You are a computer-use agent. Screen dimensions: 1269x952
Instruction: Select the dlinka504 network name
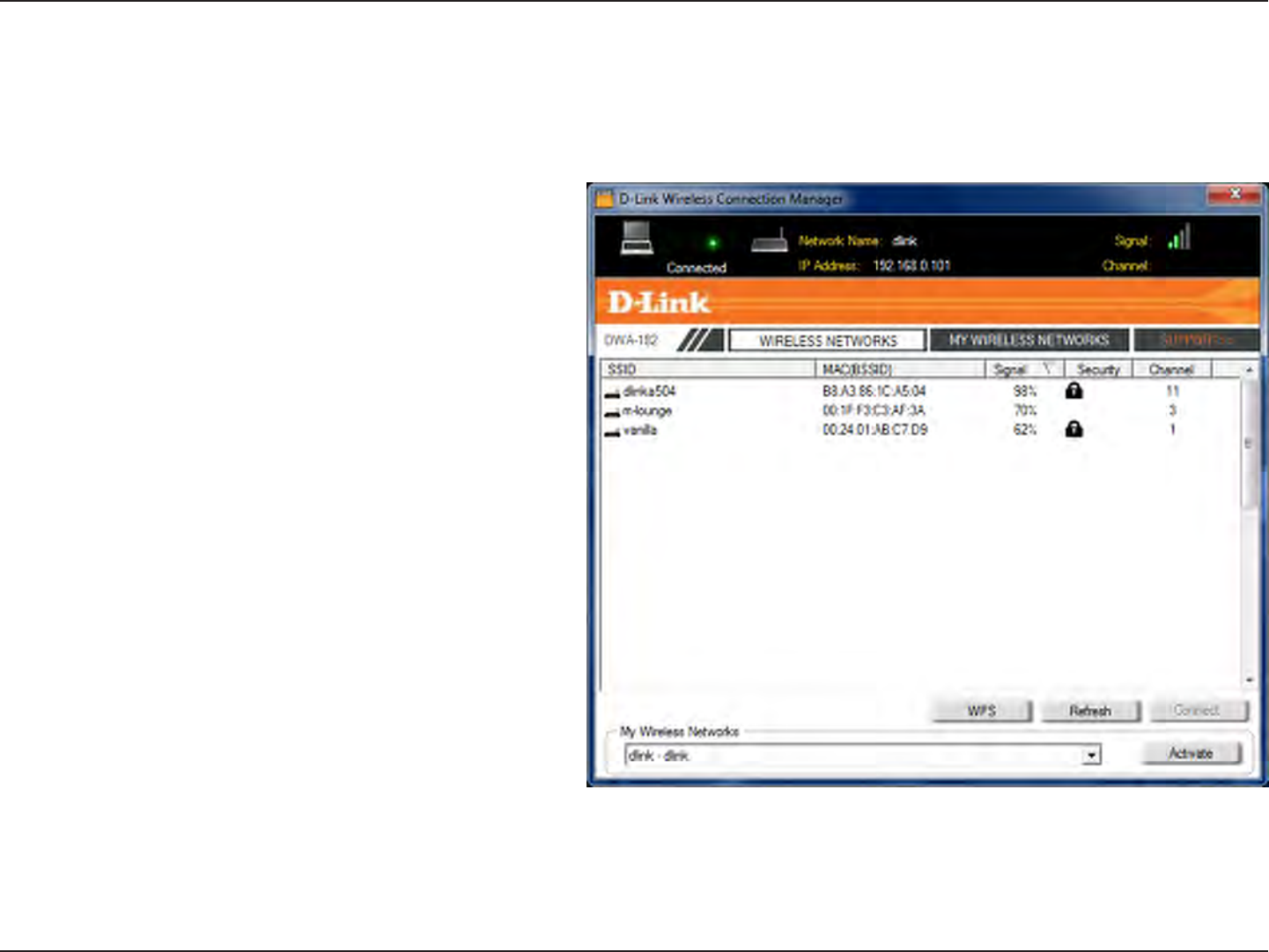pos(649,391)
